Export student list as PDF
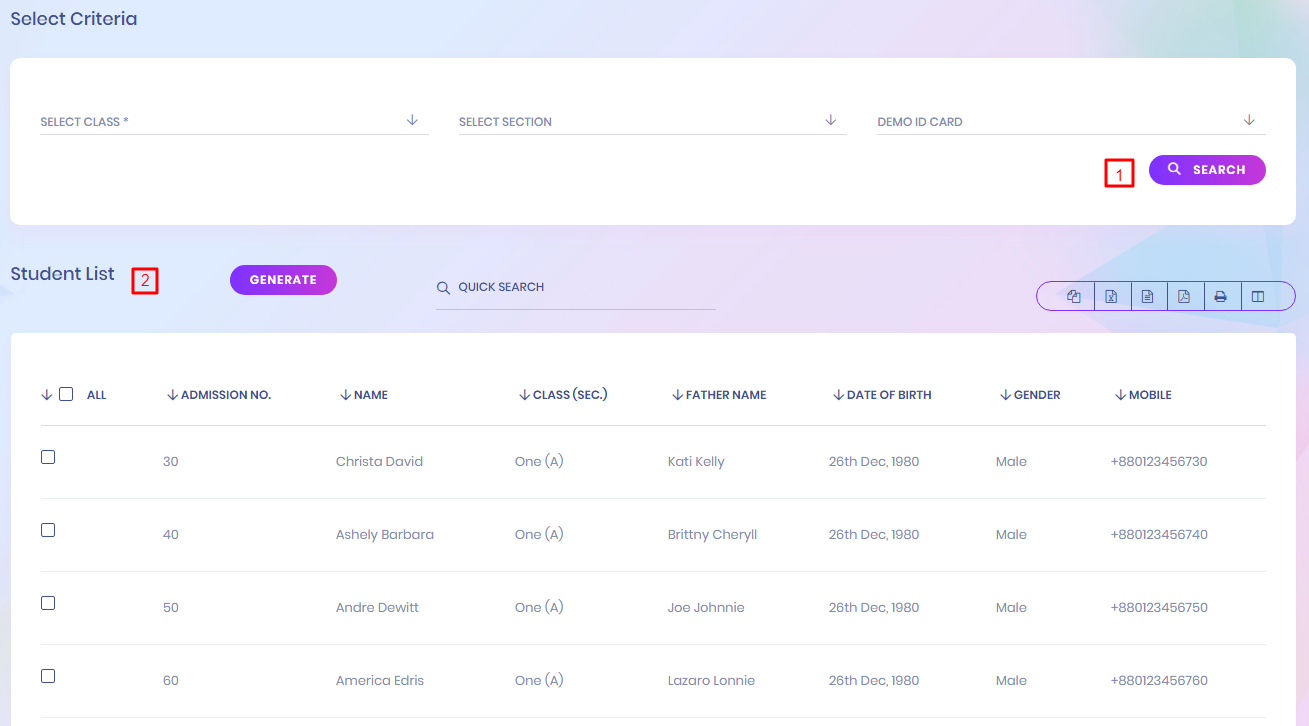 (x=1184, y=296)
